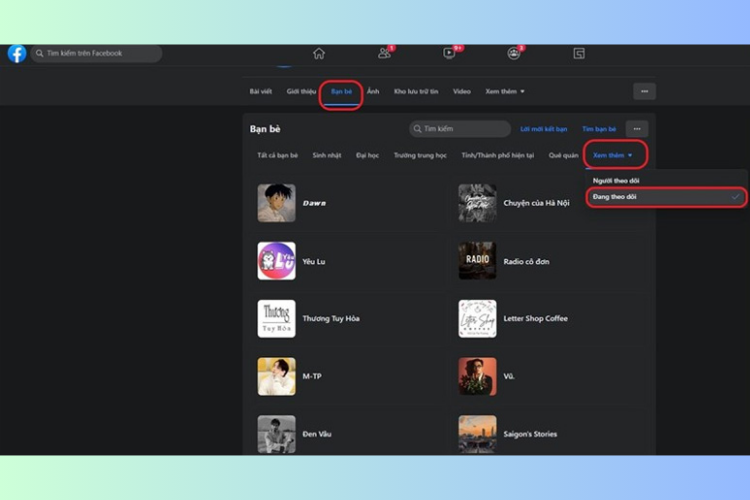Expand 'Xem thêm' in the profile tab bar

[x=502, y=91]
